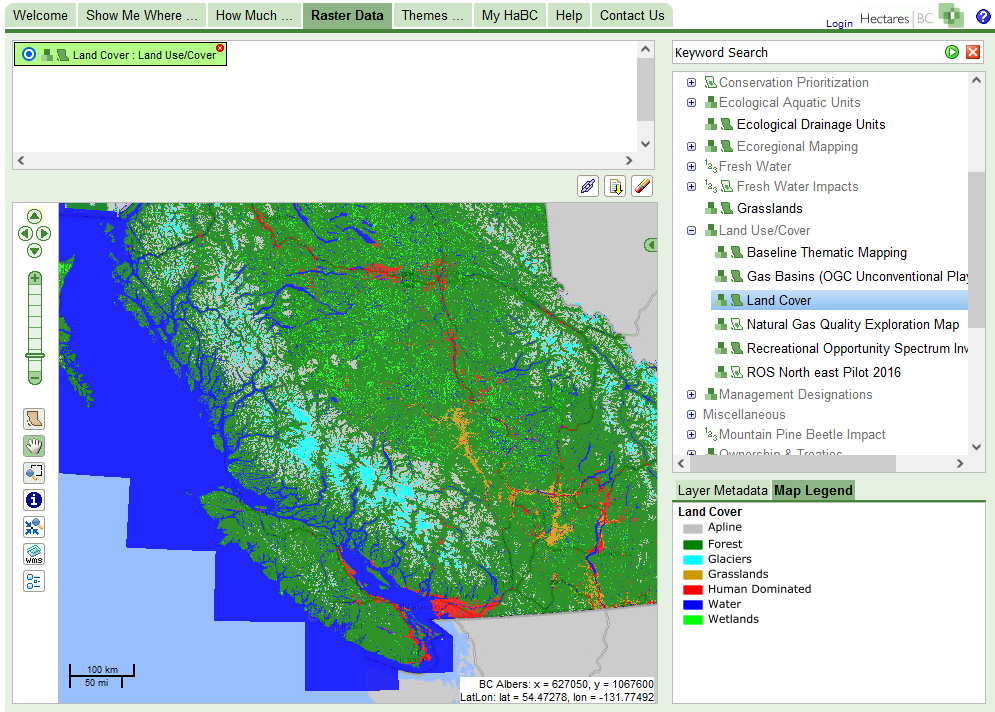Pan the map east with right arrow

(43, 234)
